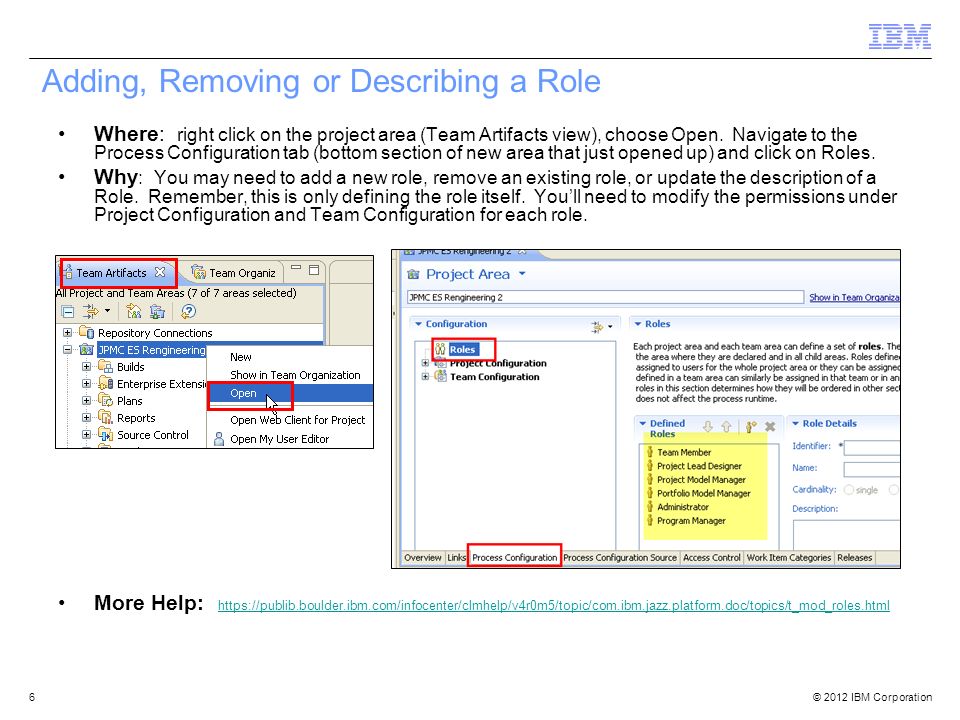
Task: Open the dropdown arrow beside Configuration filter icon
Action: coord(610,326)
